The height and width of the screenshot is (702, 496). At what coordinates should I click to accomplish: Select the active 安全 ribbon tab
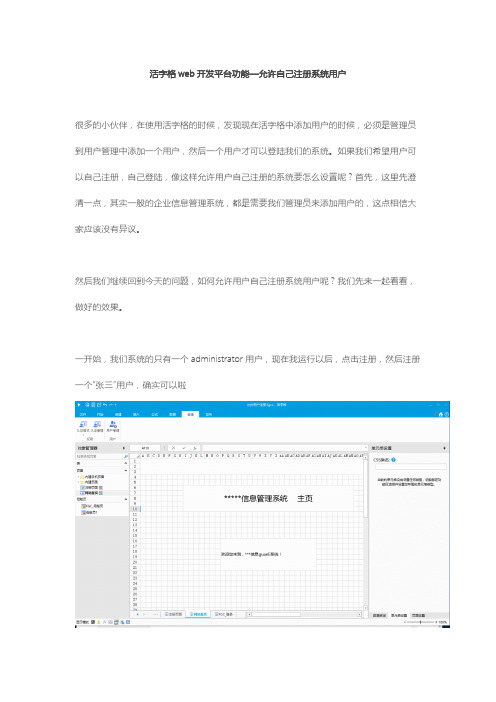[x=190, y=415]
